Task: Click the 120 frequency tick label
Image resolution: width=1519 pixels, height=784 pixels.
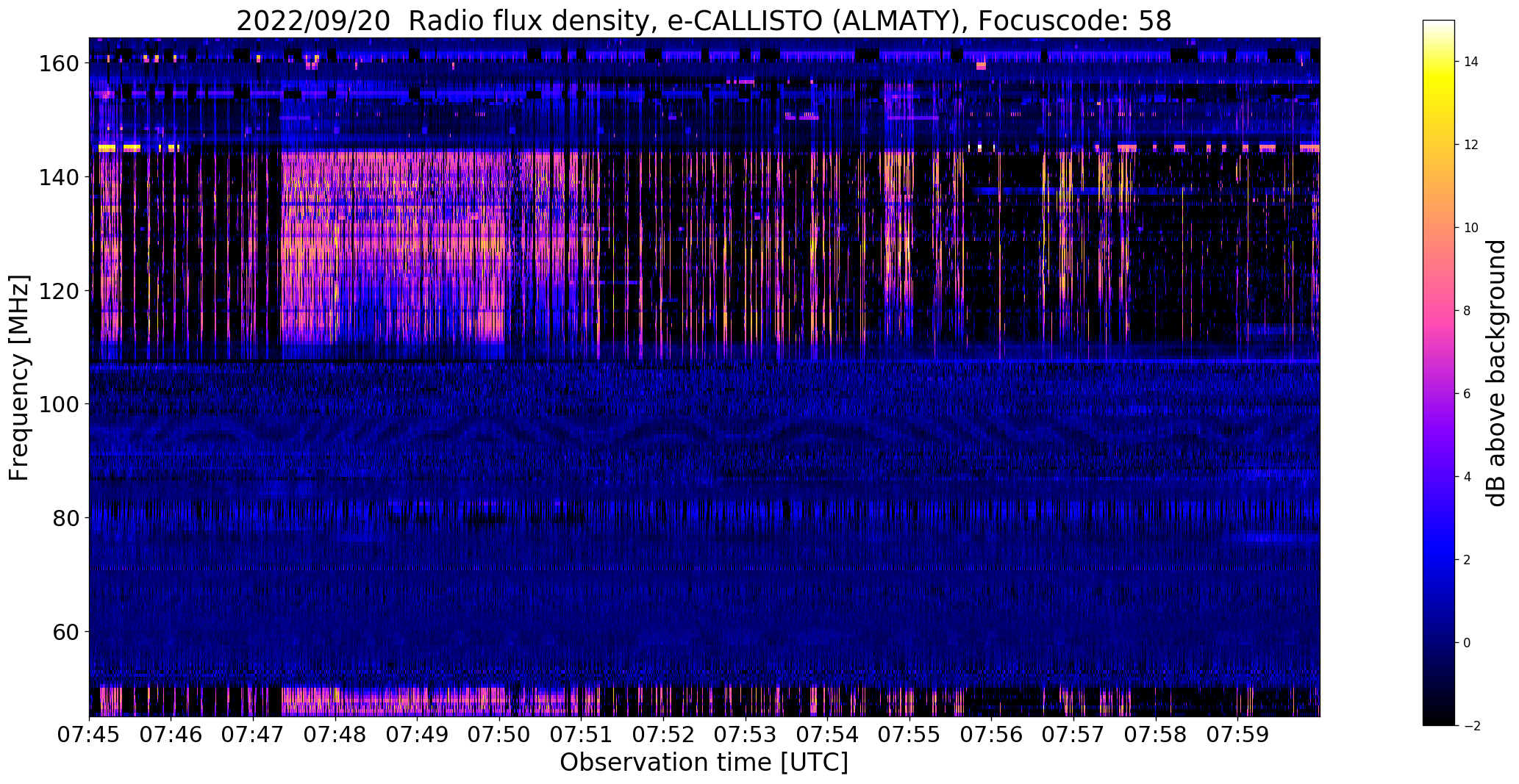Action: pos(59,291)
